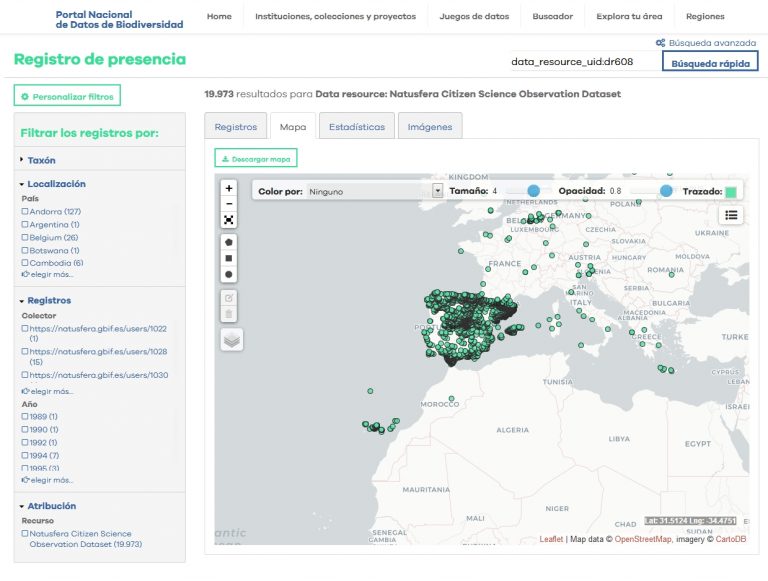Click the fullscreen map icon
The width and height of the screenshot is (768, 581).
pyautogui.click(x=229, y=220)
